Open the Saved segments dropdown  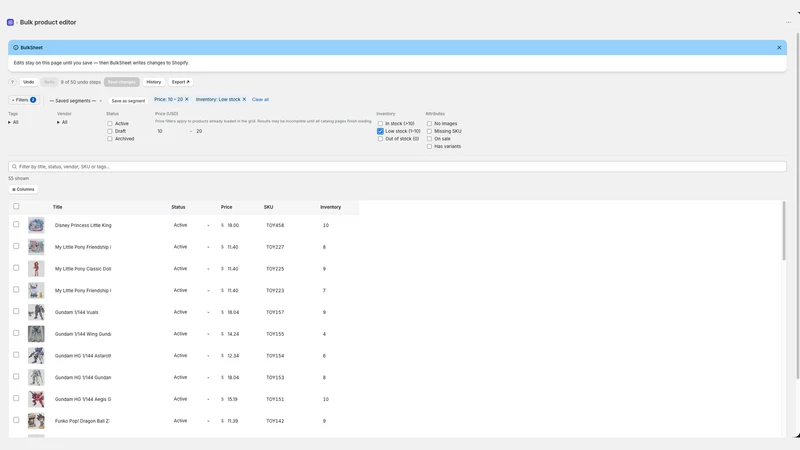(76, 101)
